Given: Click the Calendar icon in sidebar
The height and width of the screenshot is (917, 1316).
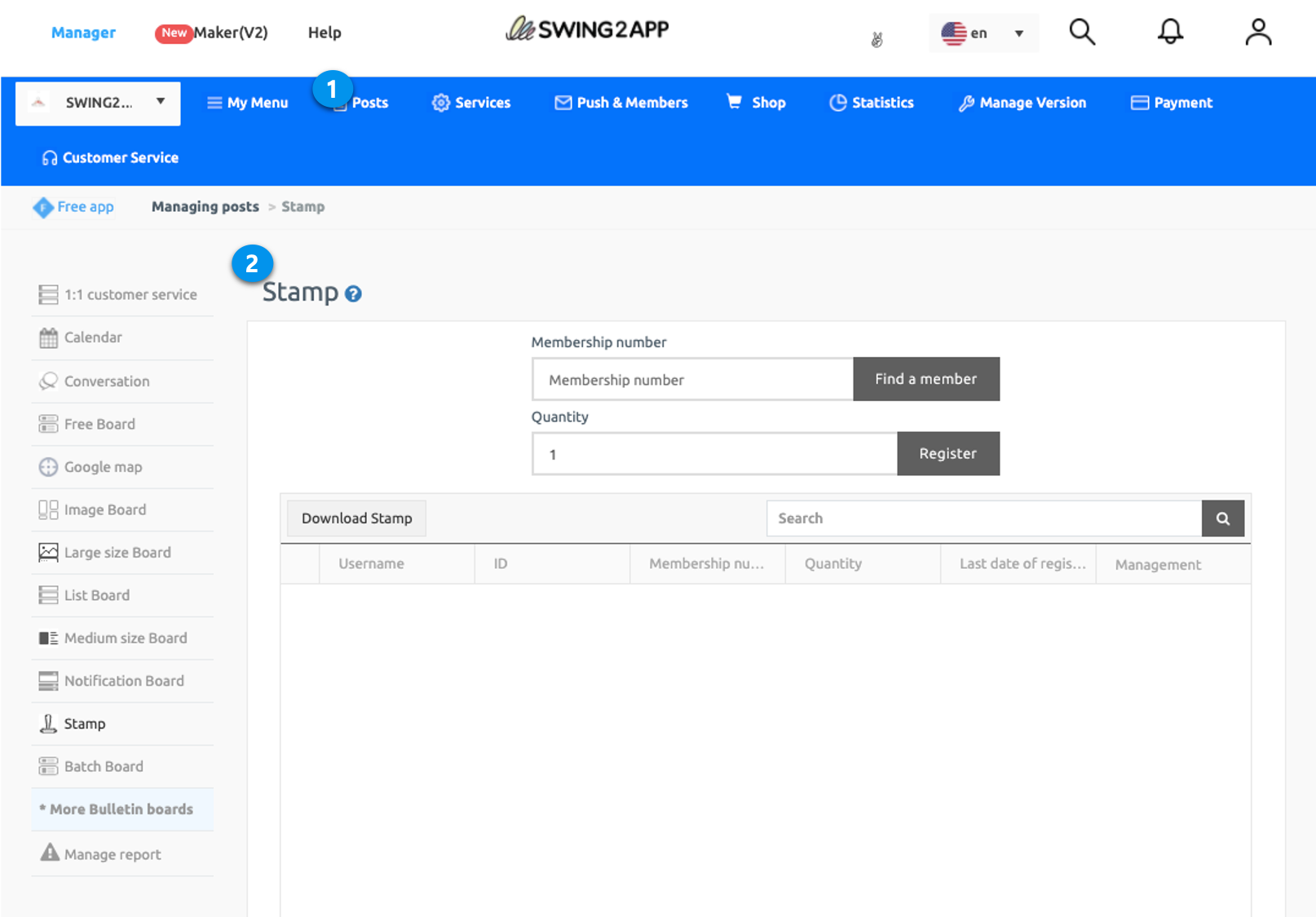Looking at the screenshot, I should point(48,337).
